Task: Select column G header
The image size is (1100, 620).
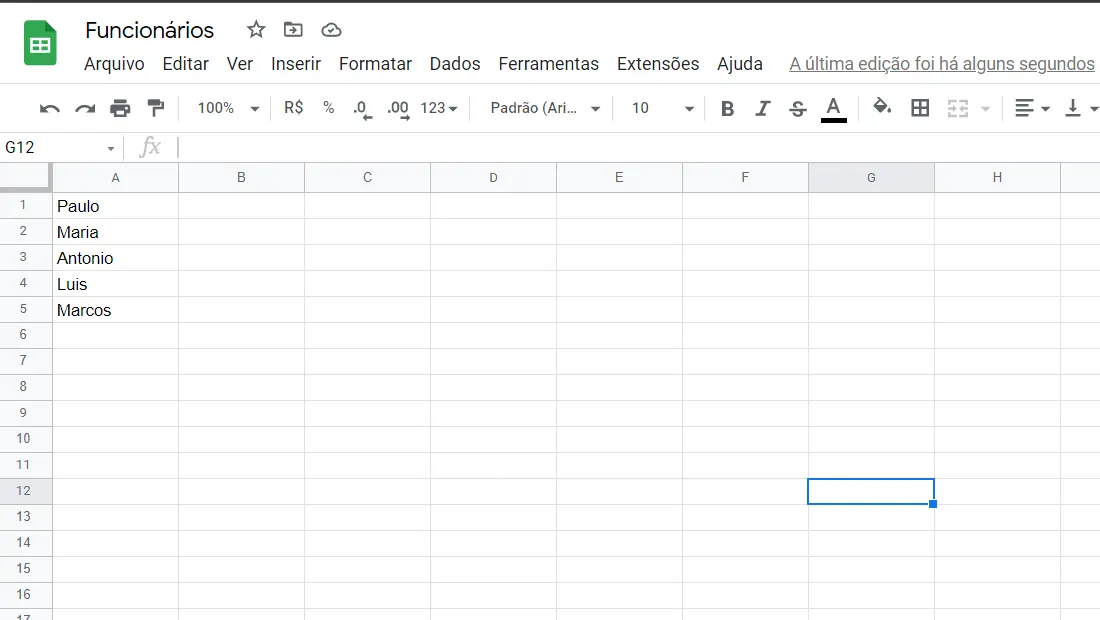Action: [x=871, y=177]
